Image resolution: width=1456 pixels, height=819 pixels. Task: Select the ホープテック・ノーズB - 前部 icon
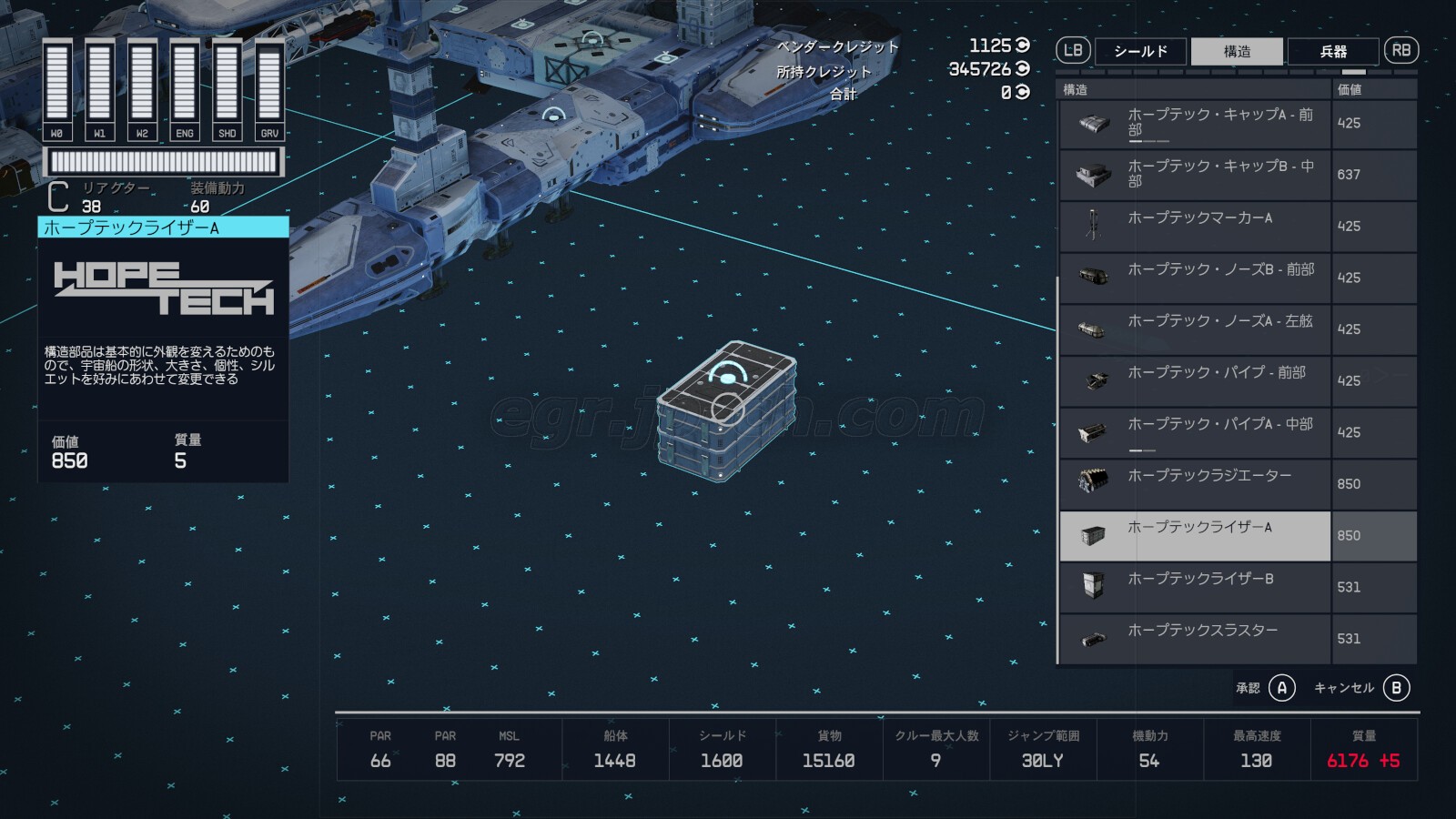pyautogui.click(x=1093, y=278)
